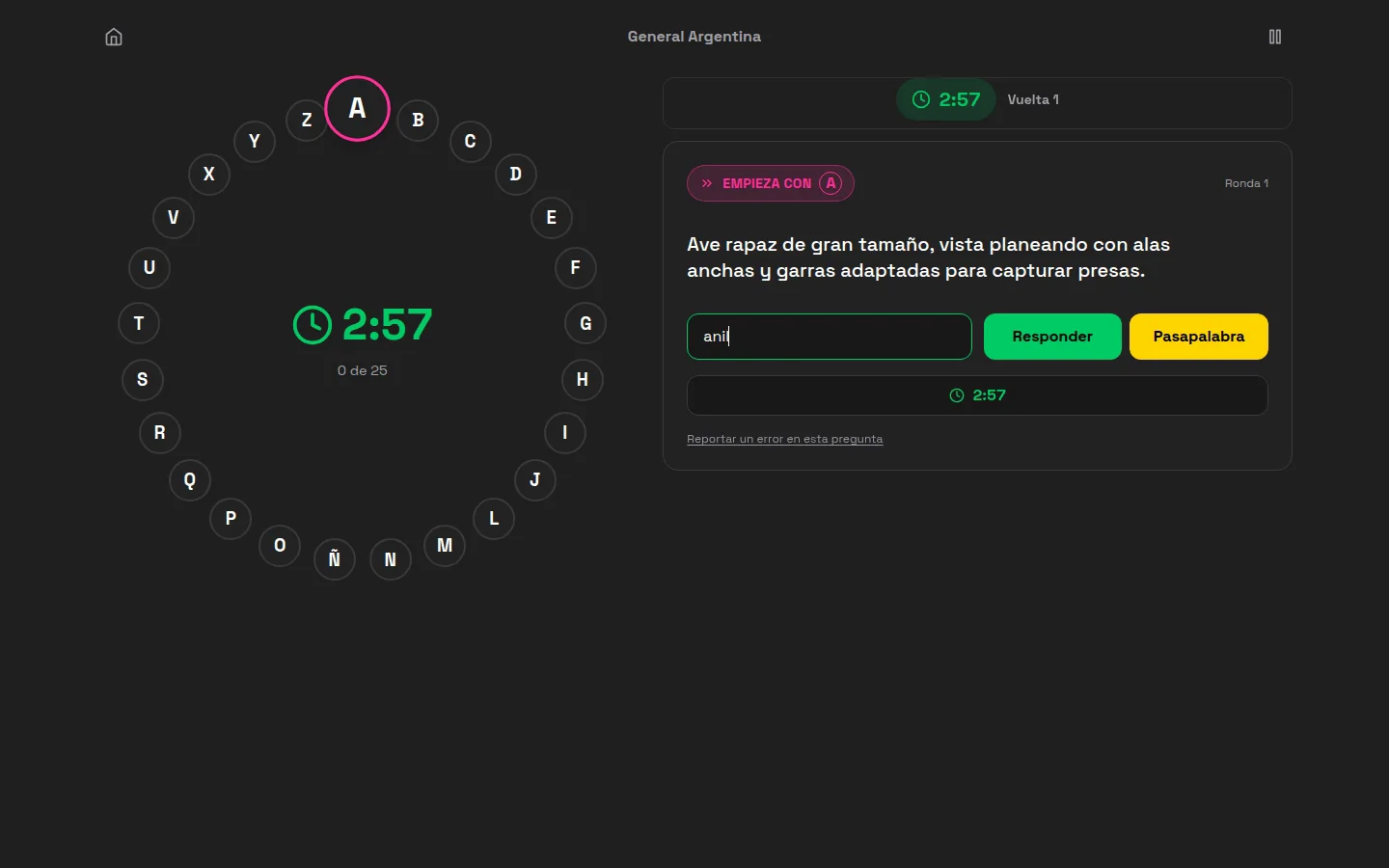Viewport: 1389px width, 868px height.
Task: Go to the home icon
Action: tap(114, 37)
